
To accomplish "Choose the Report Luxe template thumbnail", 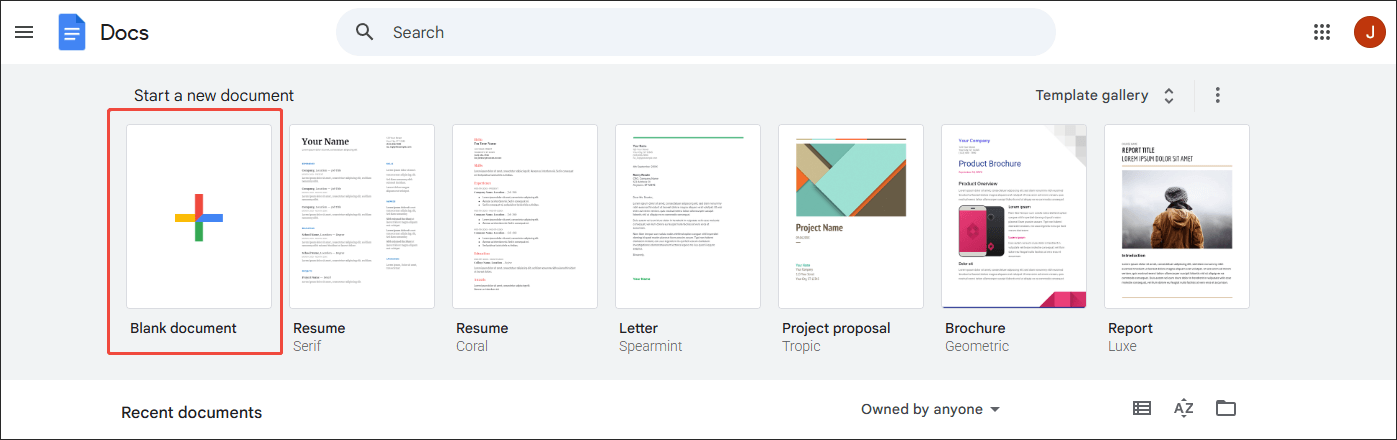I will point(1177,216).
